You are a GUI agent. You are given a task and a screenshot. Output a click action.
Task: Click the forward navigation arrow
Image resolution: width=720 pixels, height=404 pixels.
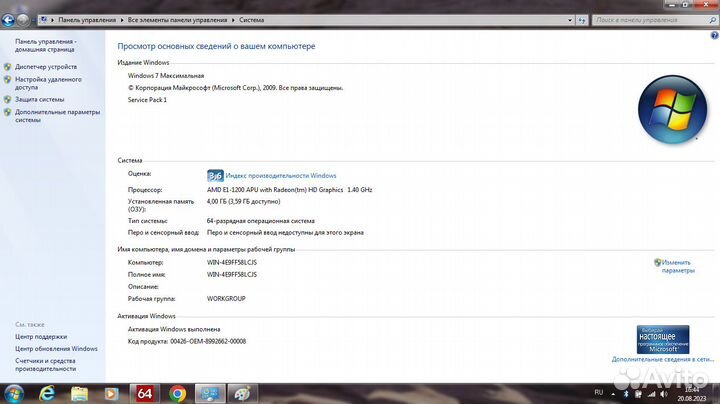22,20
